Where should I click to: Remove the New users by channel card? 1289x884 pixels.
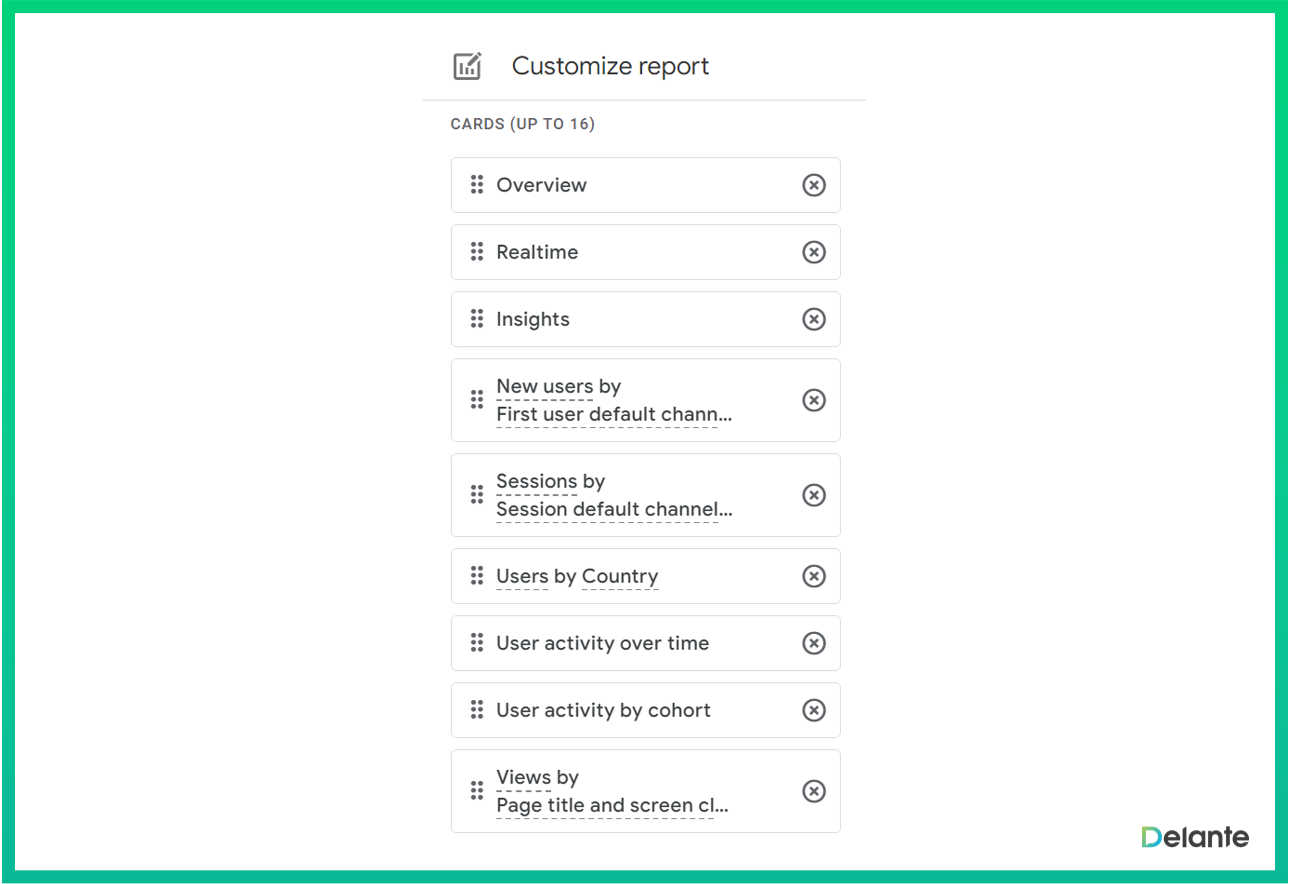[814, 400]
